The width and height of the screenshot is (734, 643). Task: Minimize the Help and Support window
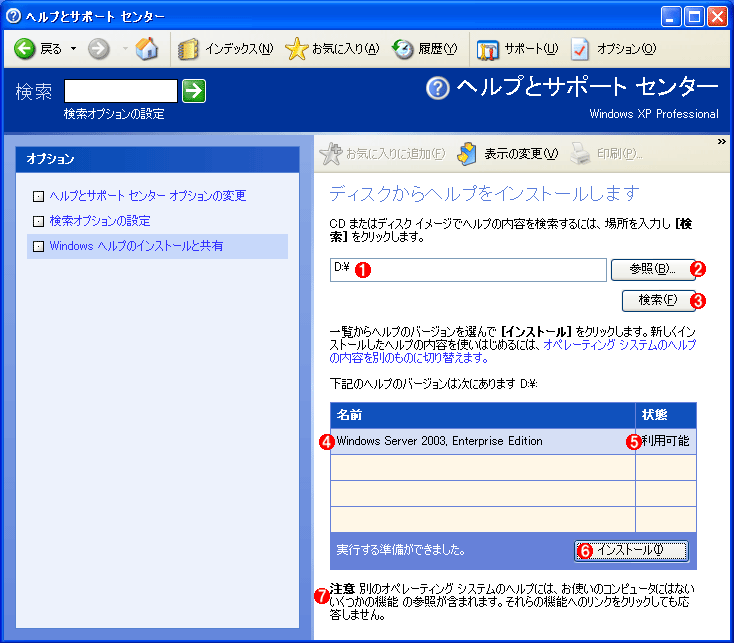point(671,17)
